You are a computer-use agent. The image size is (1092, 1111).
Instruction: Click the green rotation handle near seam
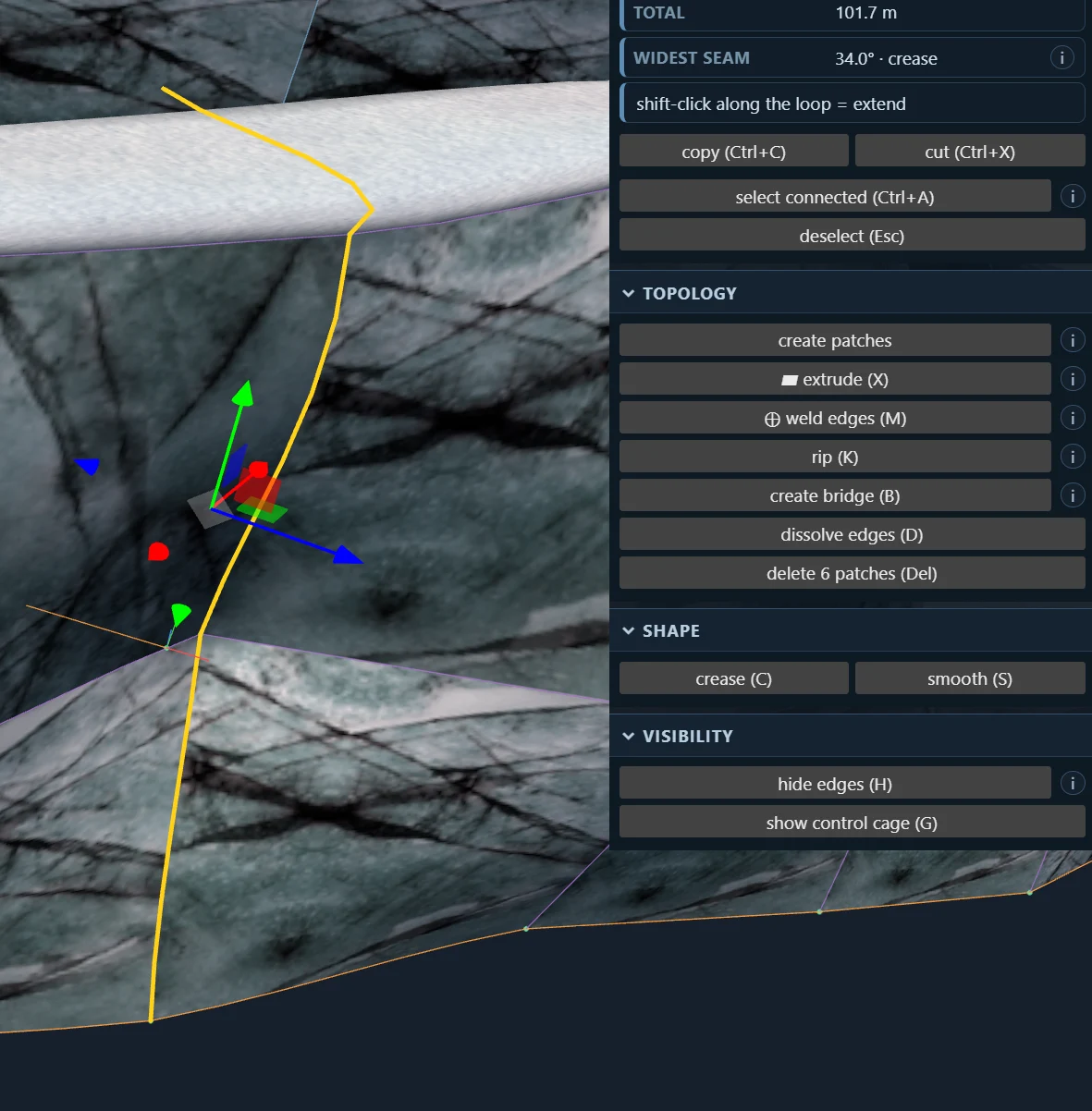tap(180, 613)
